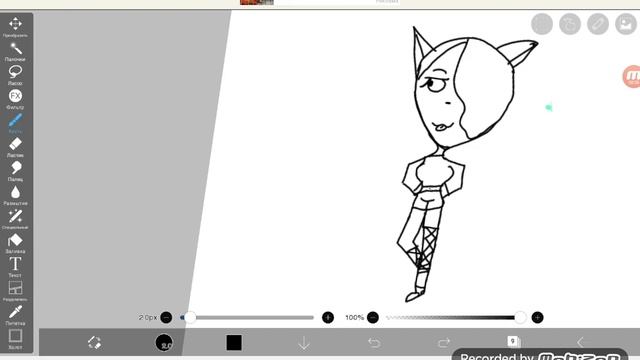Increase opacity with plus button
The width and height of the screenshot is (640, 360).
tap(538, 317)
